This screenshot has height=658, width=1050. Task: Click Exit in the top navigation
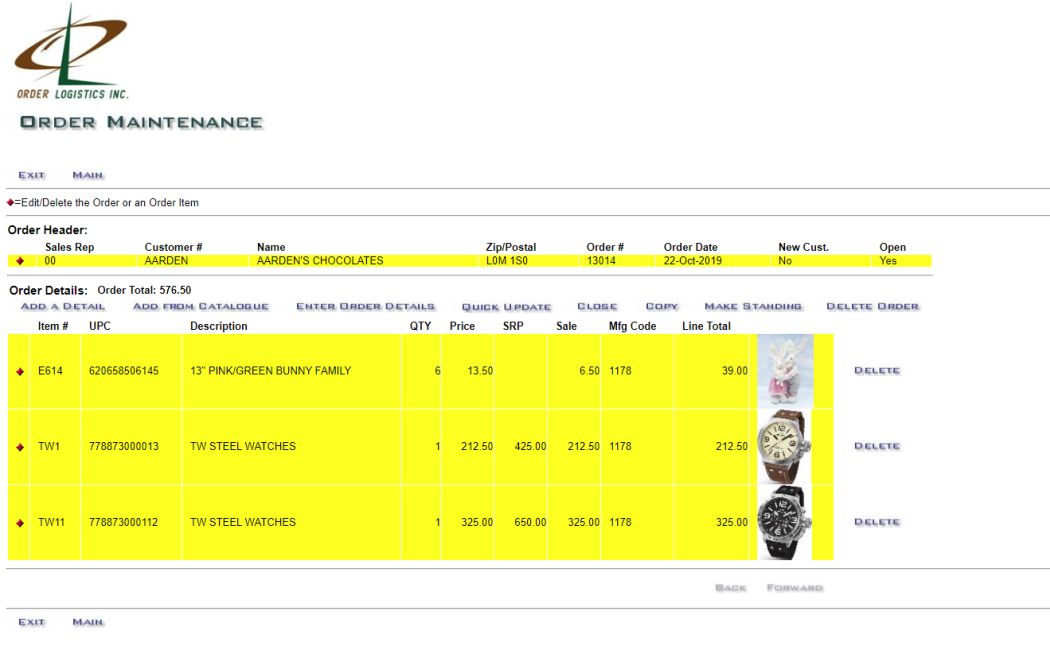(31, 174)
